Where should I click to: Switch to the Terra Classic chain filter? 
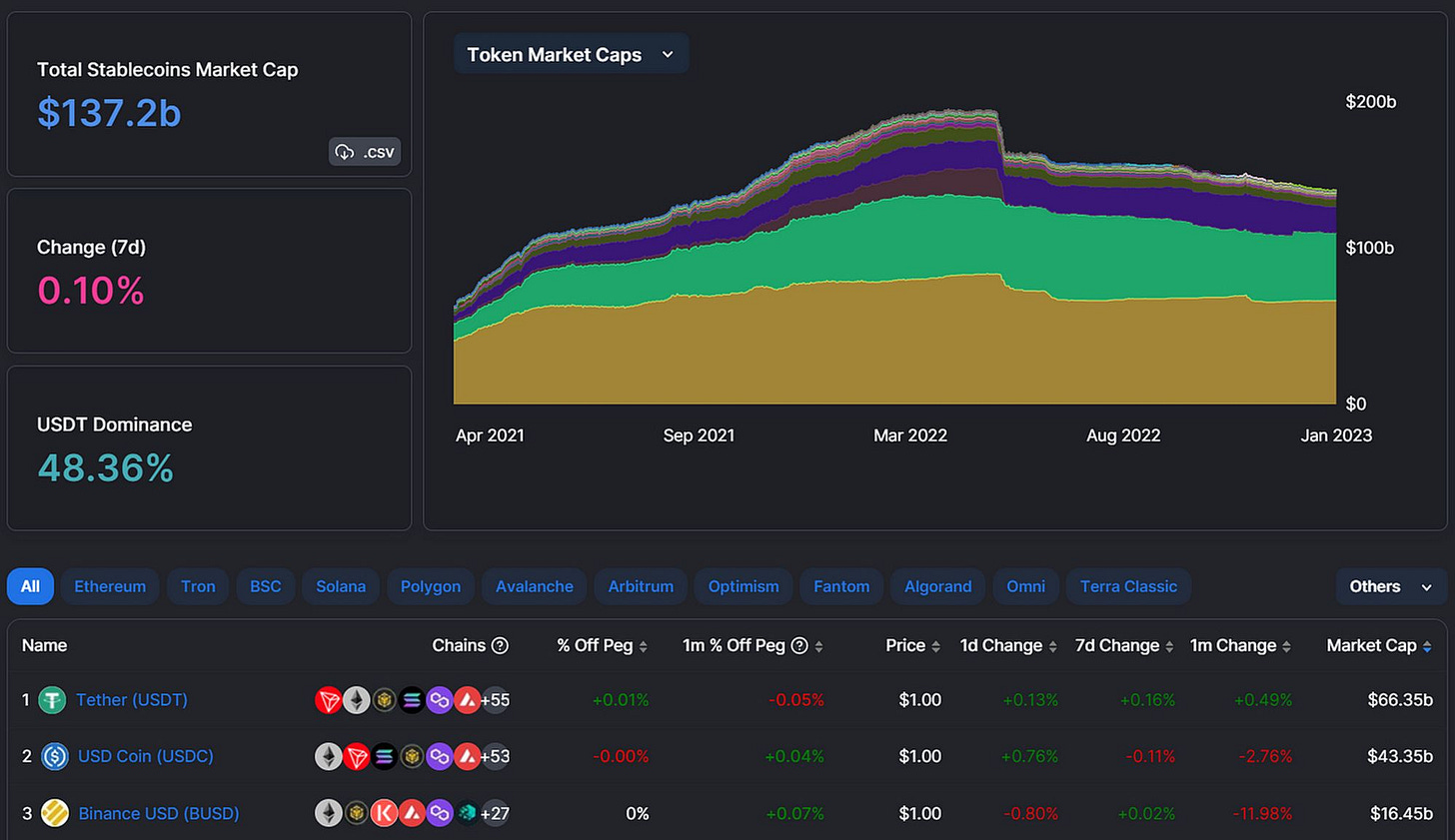coord(1128,586)
